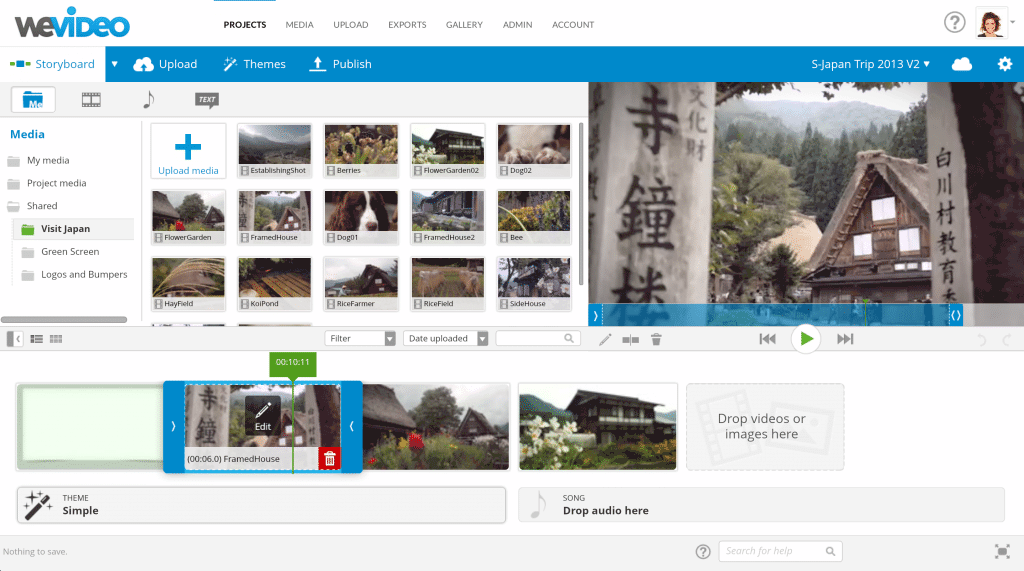
Task: Open the settings gear icon
Action: tap(1004, 64)
